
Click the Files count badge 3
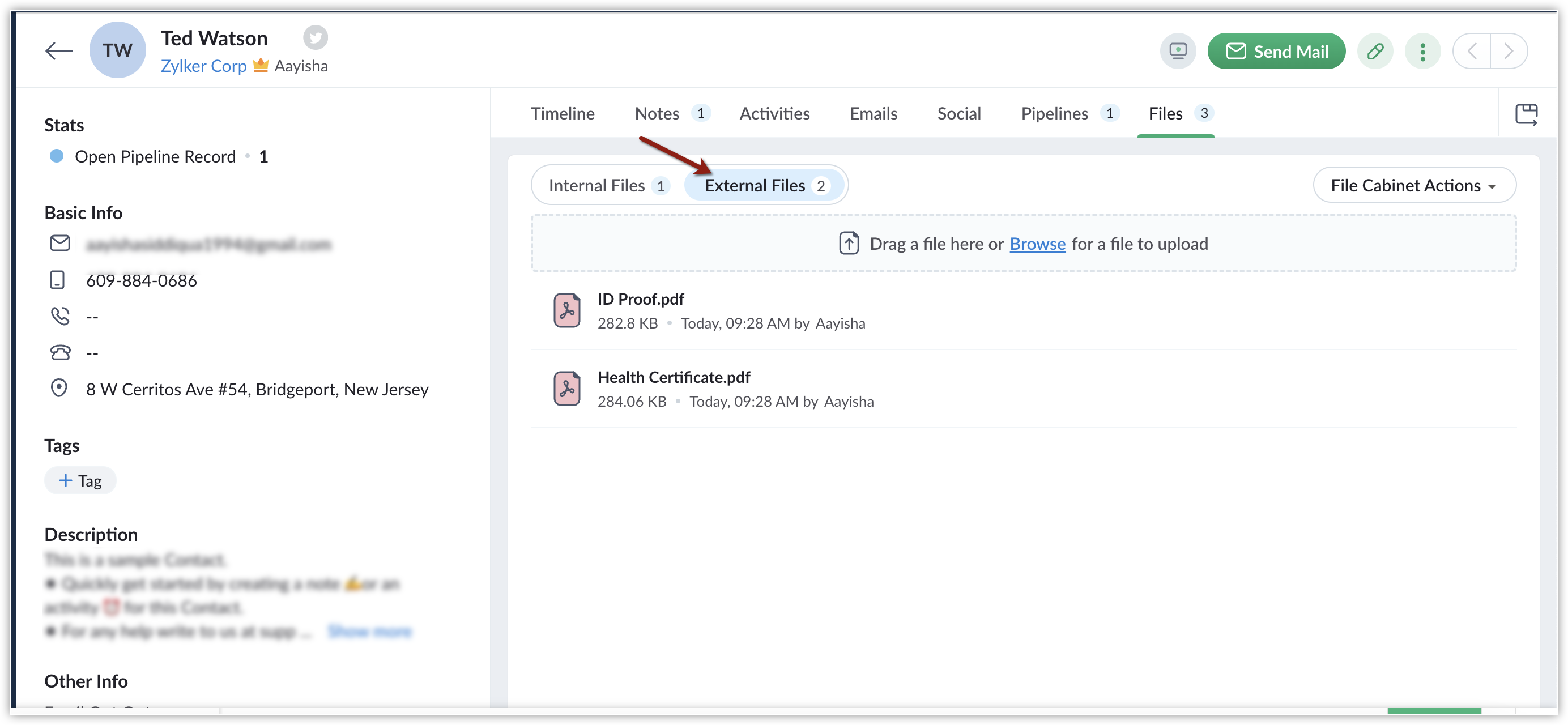1203,113
